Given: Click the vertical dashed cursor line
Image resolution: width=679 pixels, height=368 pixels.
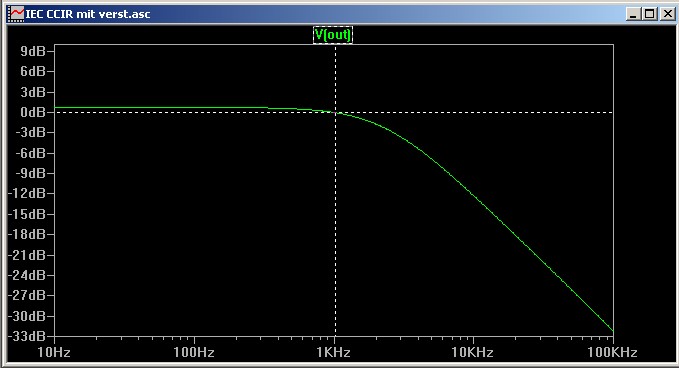Looking at the screenshot, I should pos(335,216).
